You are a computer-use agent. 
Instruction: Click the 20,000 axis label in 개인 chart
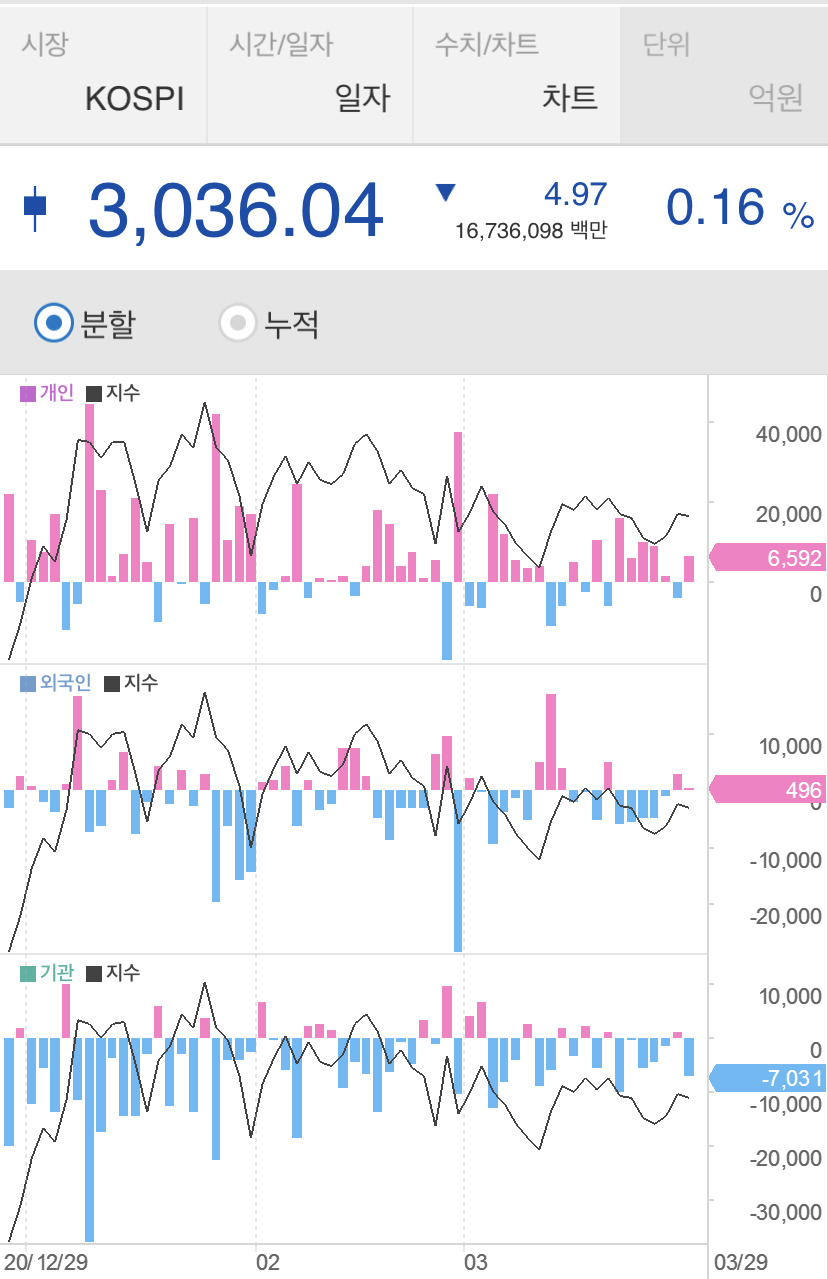(788, 514)
